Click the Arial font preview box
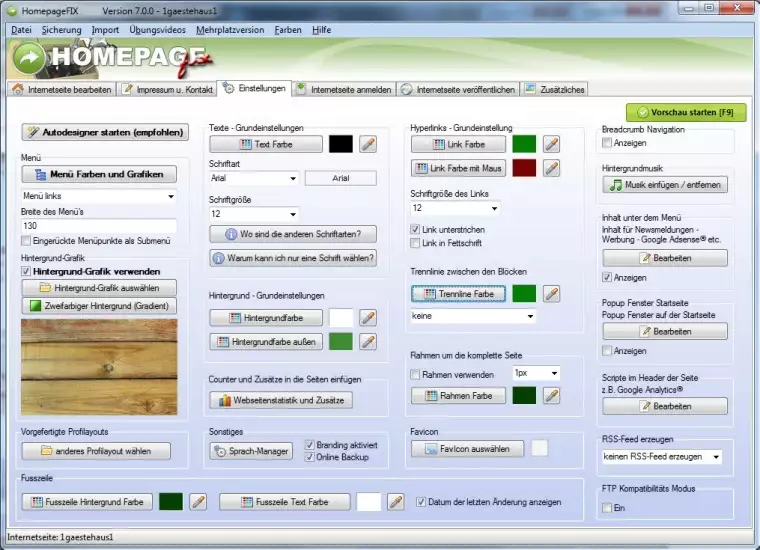 click(341, 178)
